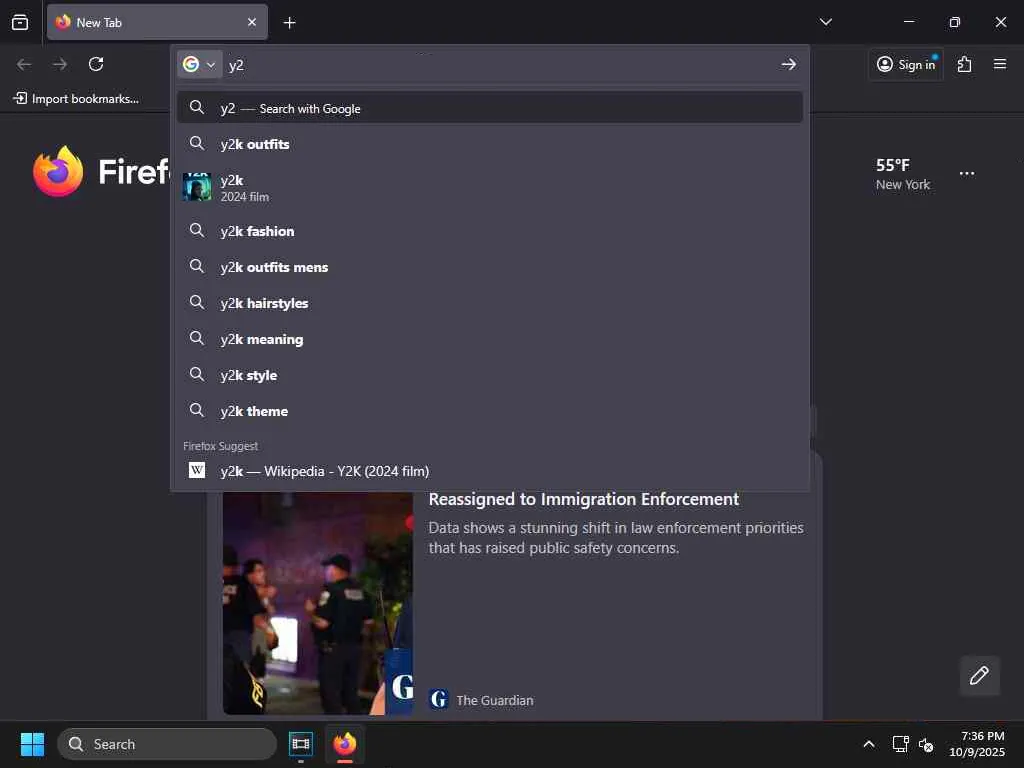
Task: Click the muted volume tray icon
Action: 926,744
